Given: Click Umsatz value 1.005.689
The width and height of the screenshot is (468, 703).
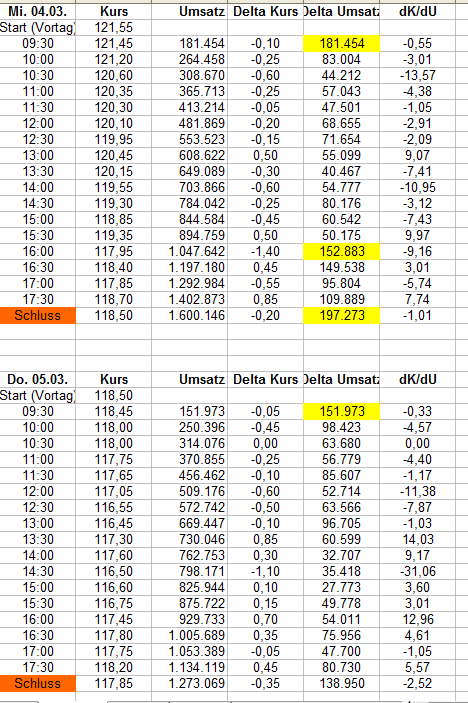Looking at the screenshot, I should coord(197,635).
